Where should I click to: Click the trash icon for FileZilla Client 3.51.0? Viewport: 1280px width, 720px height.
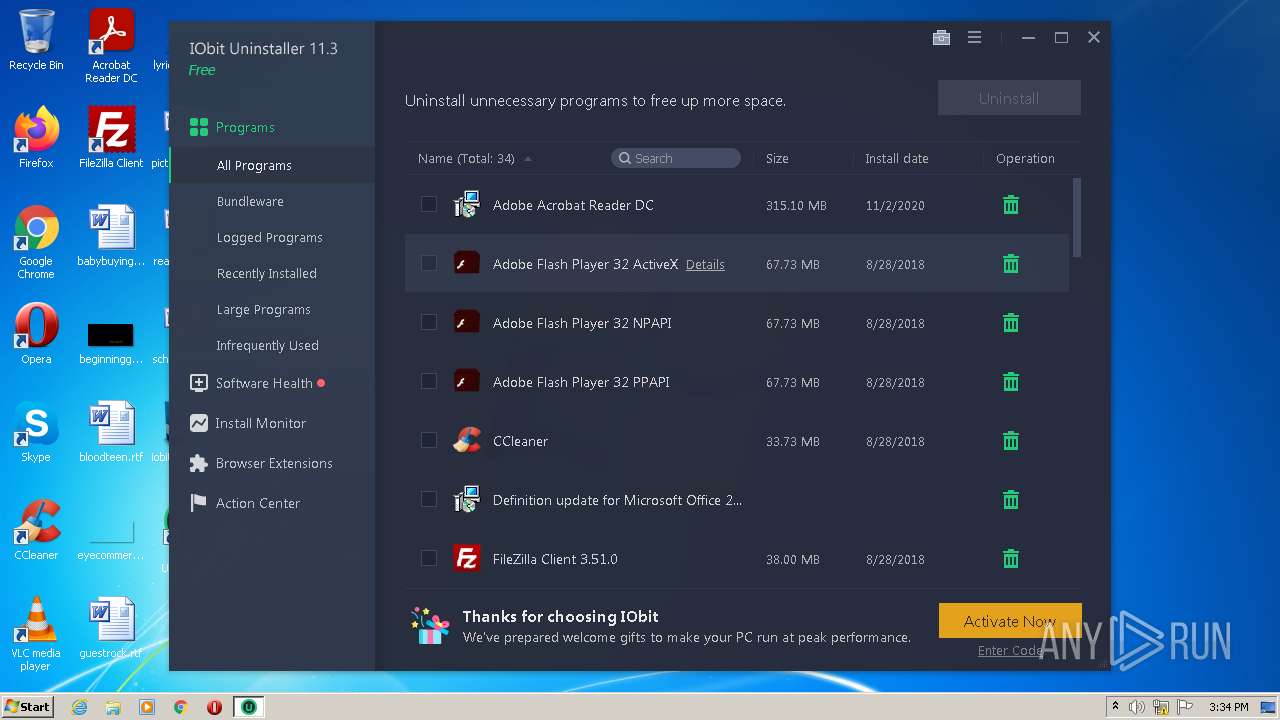[x=1011, y=559]
